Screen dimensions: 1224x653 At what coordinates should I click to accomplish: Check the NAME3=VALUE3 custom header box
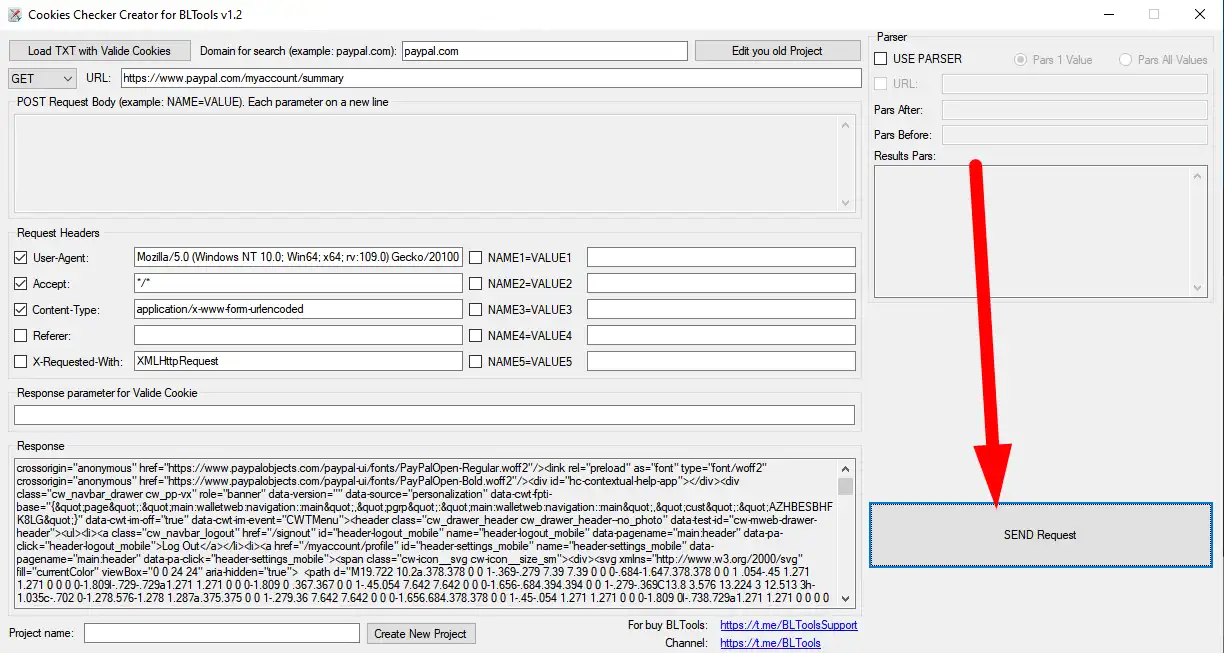(476, 310)
